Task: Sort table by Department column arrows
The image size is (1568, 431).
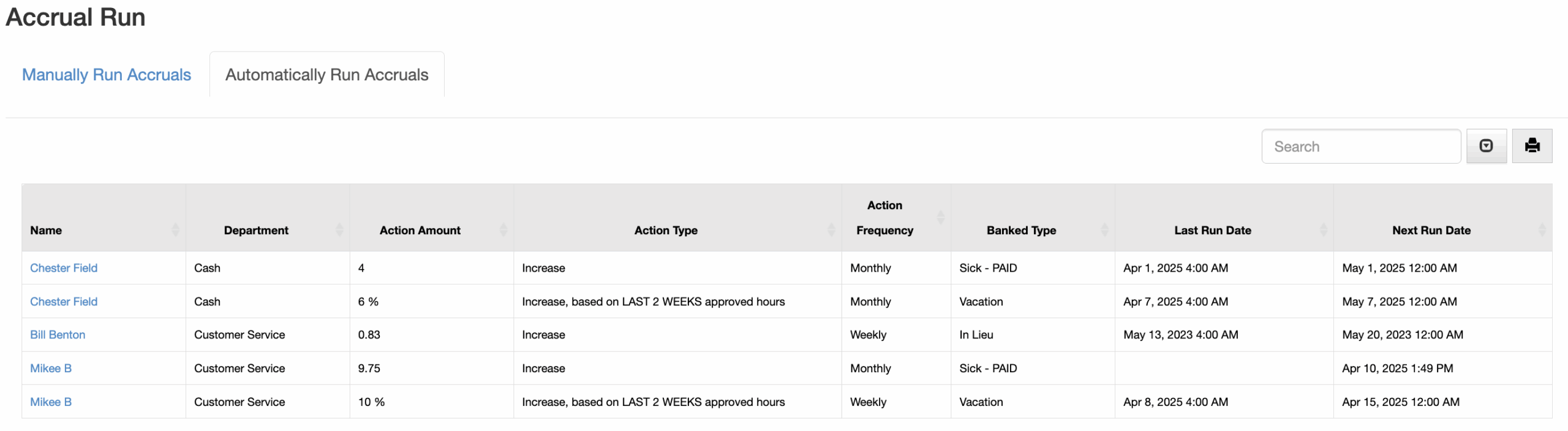Action: pos(339,230)
